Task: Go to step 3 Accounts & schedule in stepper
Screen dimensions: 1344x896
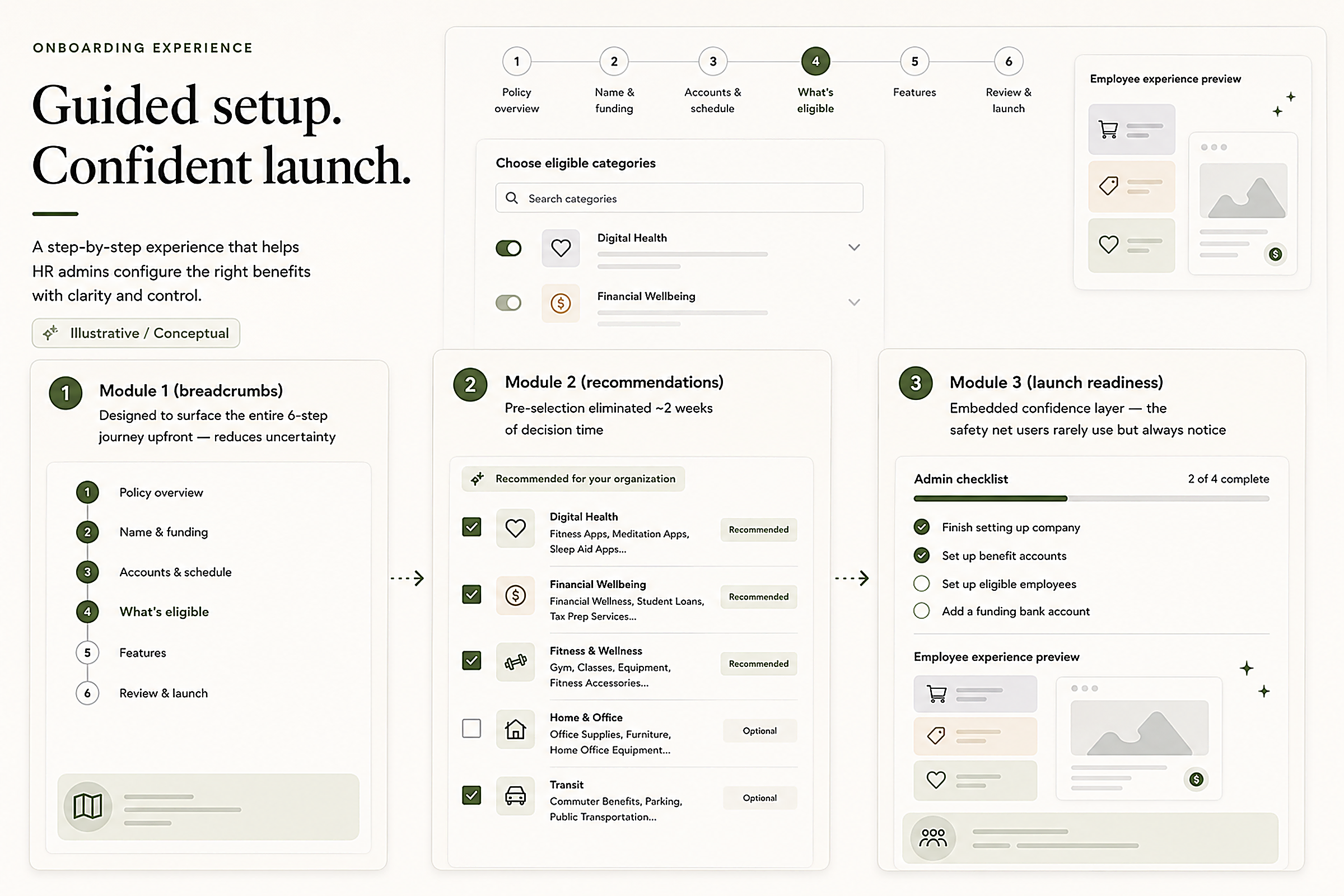Action: (x=713, y=62)
